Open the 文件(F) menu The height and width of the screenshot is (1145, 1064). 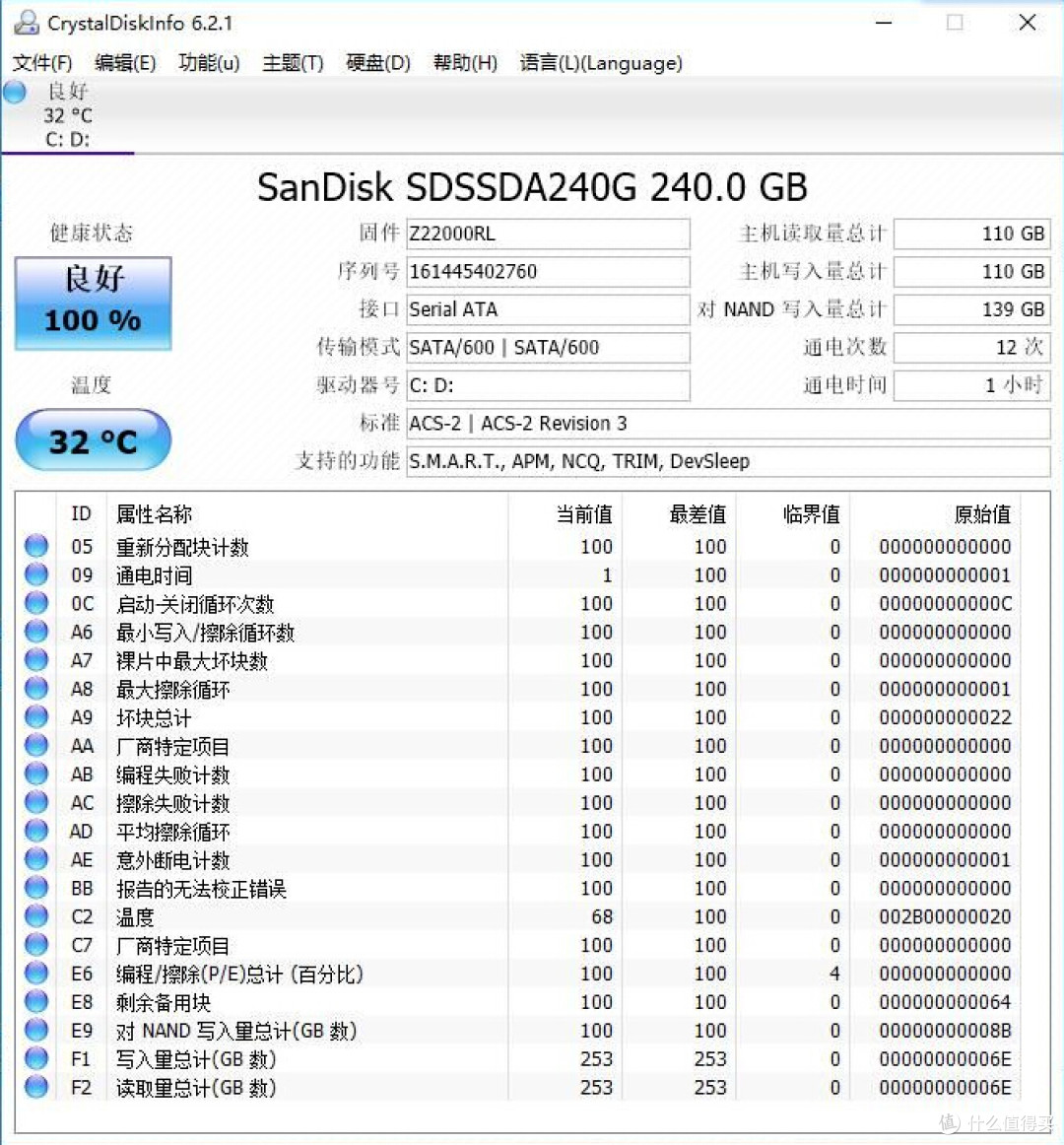coord(42,63)
